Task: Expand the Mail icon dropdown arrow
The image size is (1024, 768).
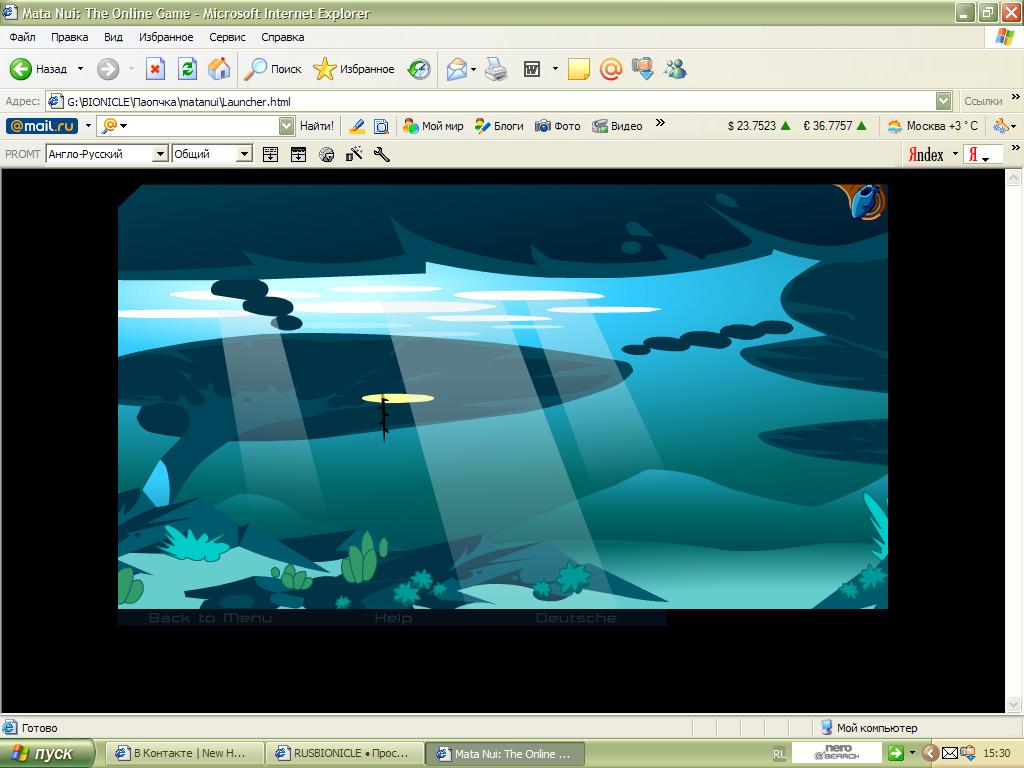Action: [x=473, y=69]
